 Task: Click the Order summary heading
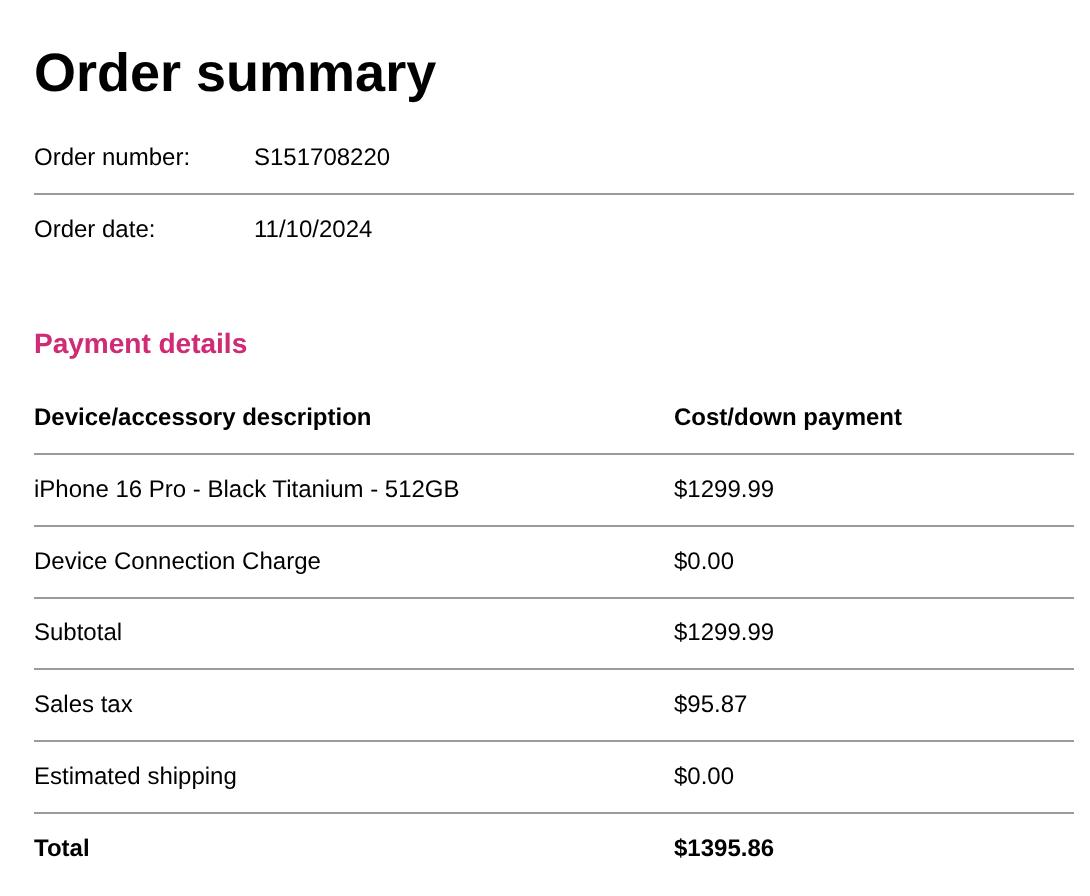[x=235, y=73]
